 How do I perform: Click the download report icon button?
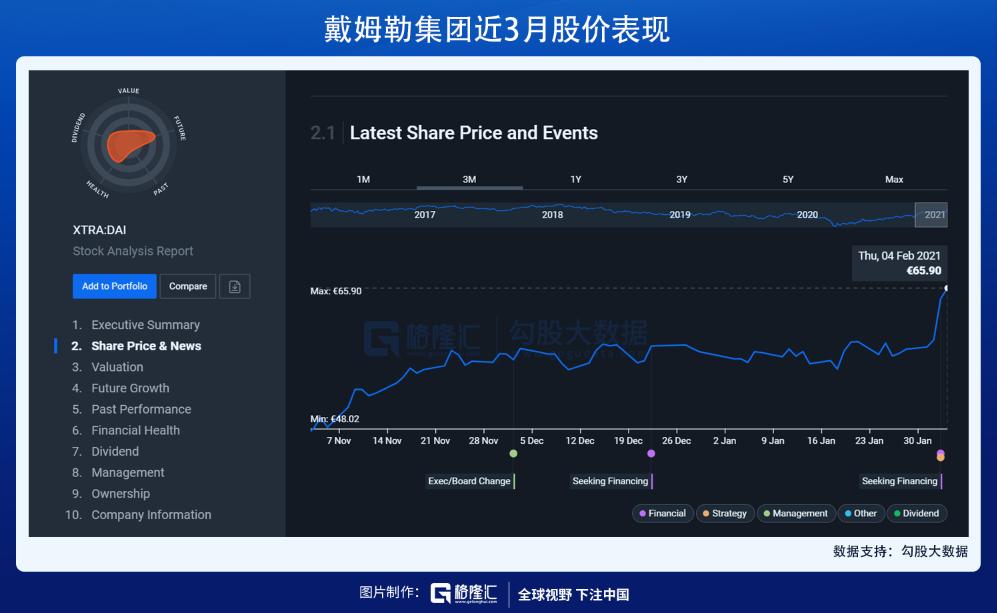click(235, 287)
